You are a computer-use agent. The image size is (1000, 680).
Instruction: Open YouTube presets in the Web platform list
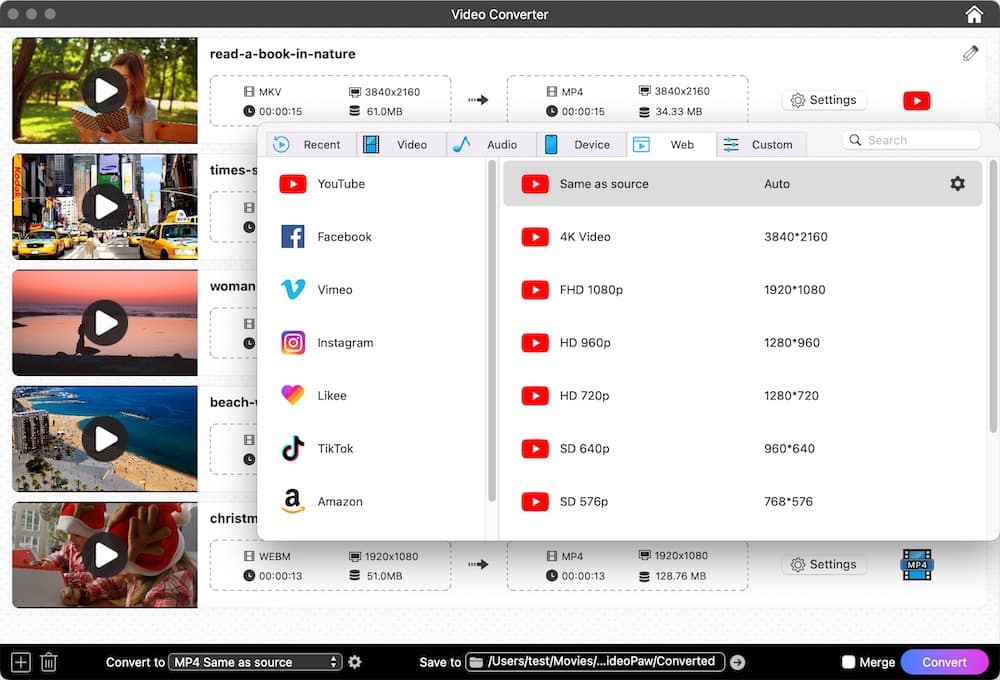pos(292,183)
